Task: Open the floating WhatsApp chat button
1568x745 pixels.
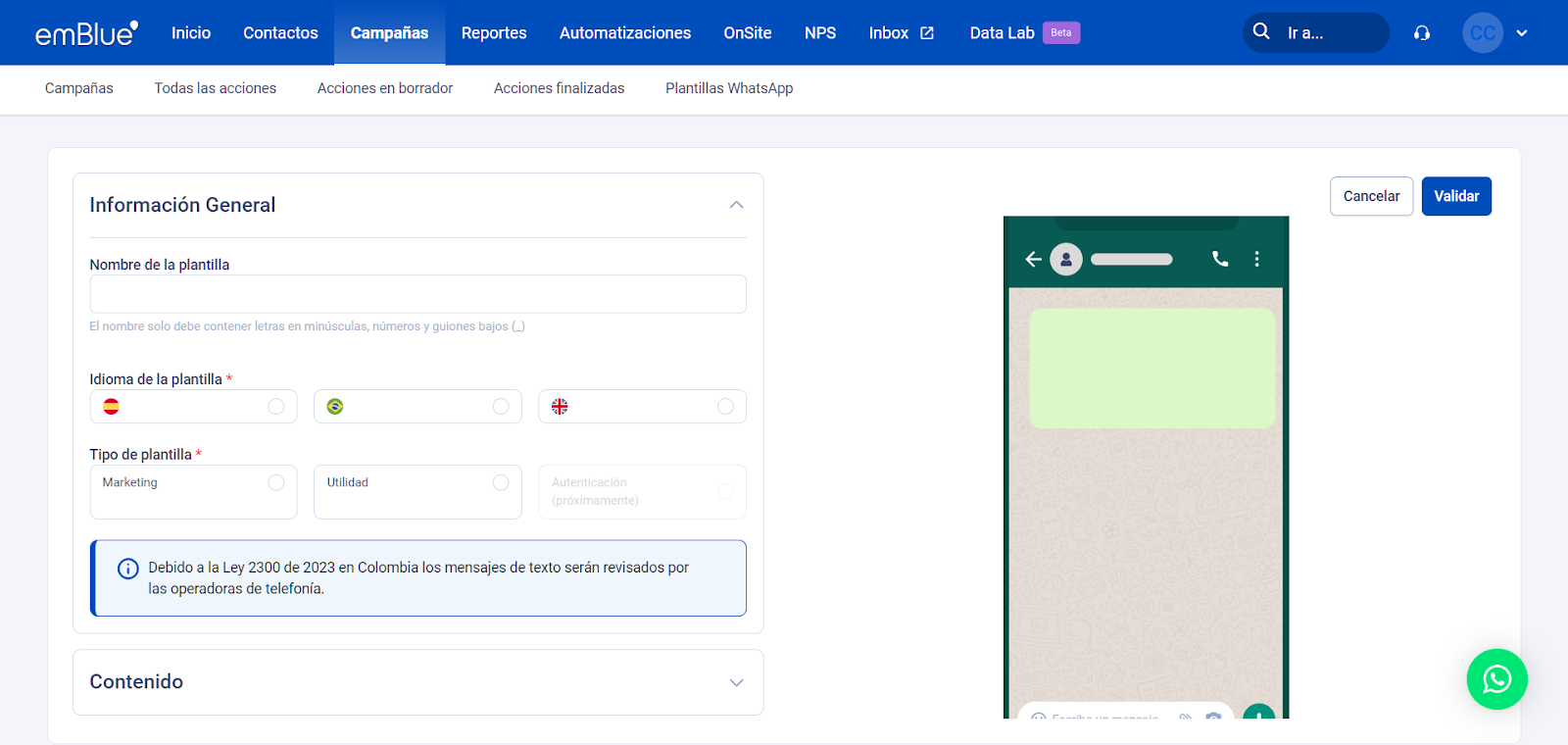Action: point(1496,678)
